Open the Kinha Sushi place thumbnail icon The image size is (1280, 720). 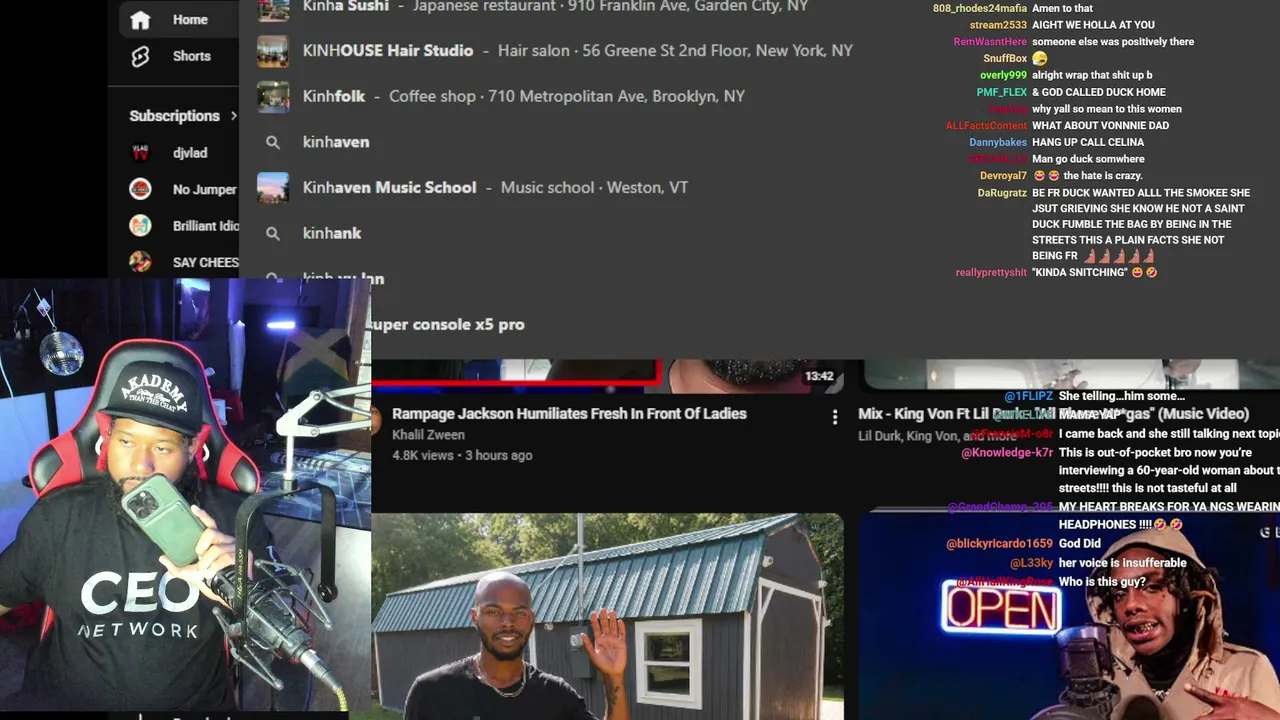pyautogui.click(x=273, y=9)
